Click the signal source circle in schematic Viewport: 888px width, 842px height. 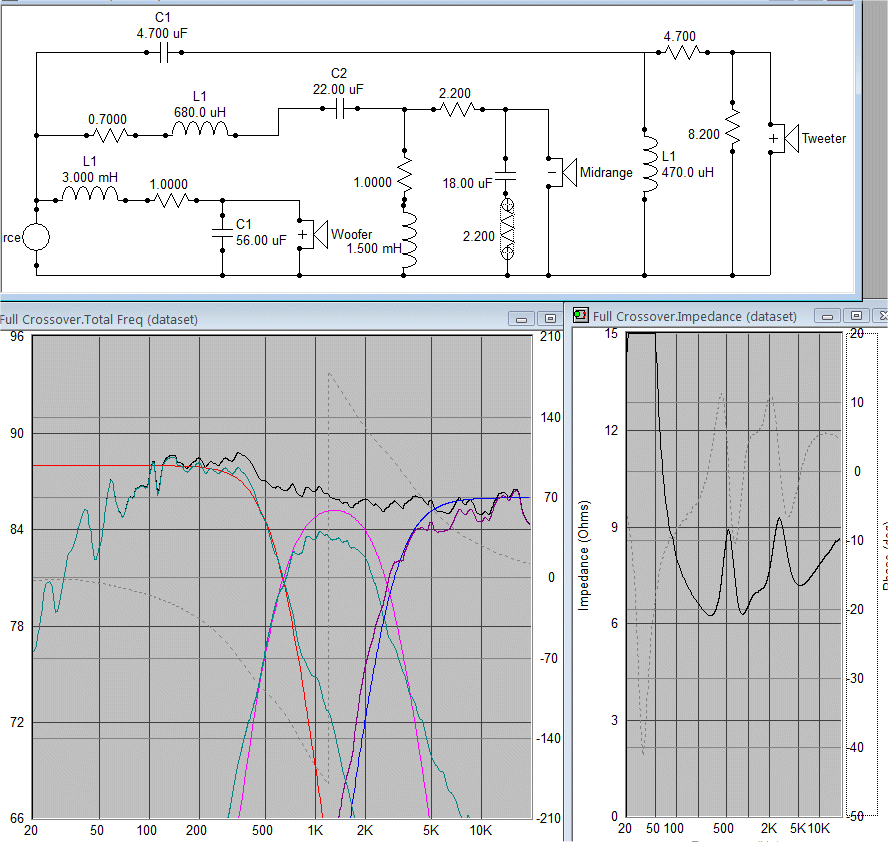click(x=36, y=237)
